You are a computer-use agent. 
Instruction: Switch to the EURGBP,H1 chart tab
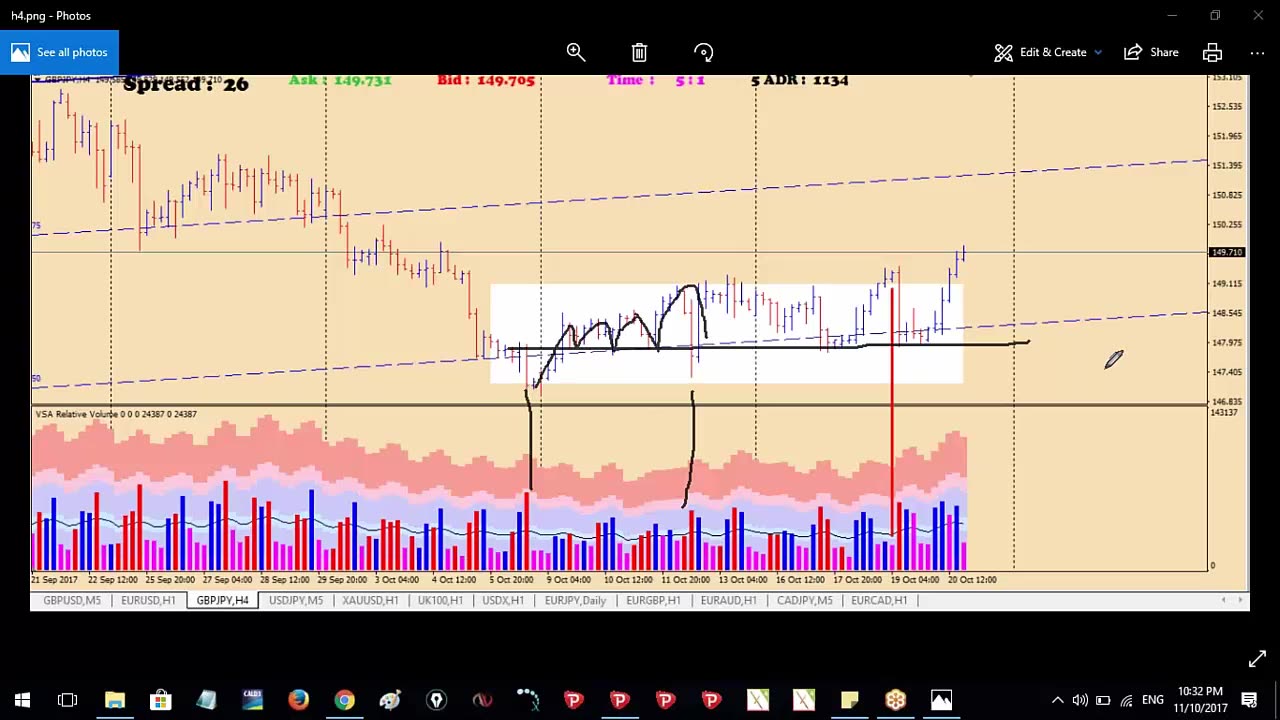coord(653,600)
